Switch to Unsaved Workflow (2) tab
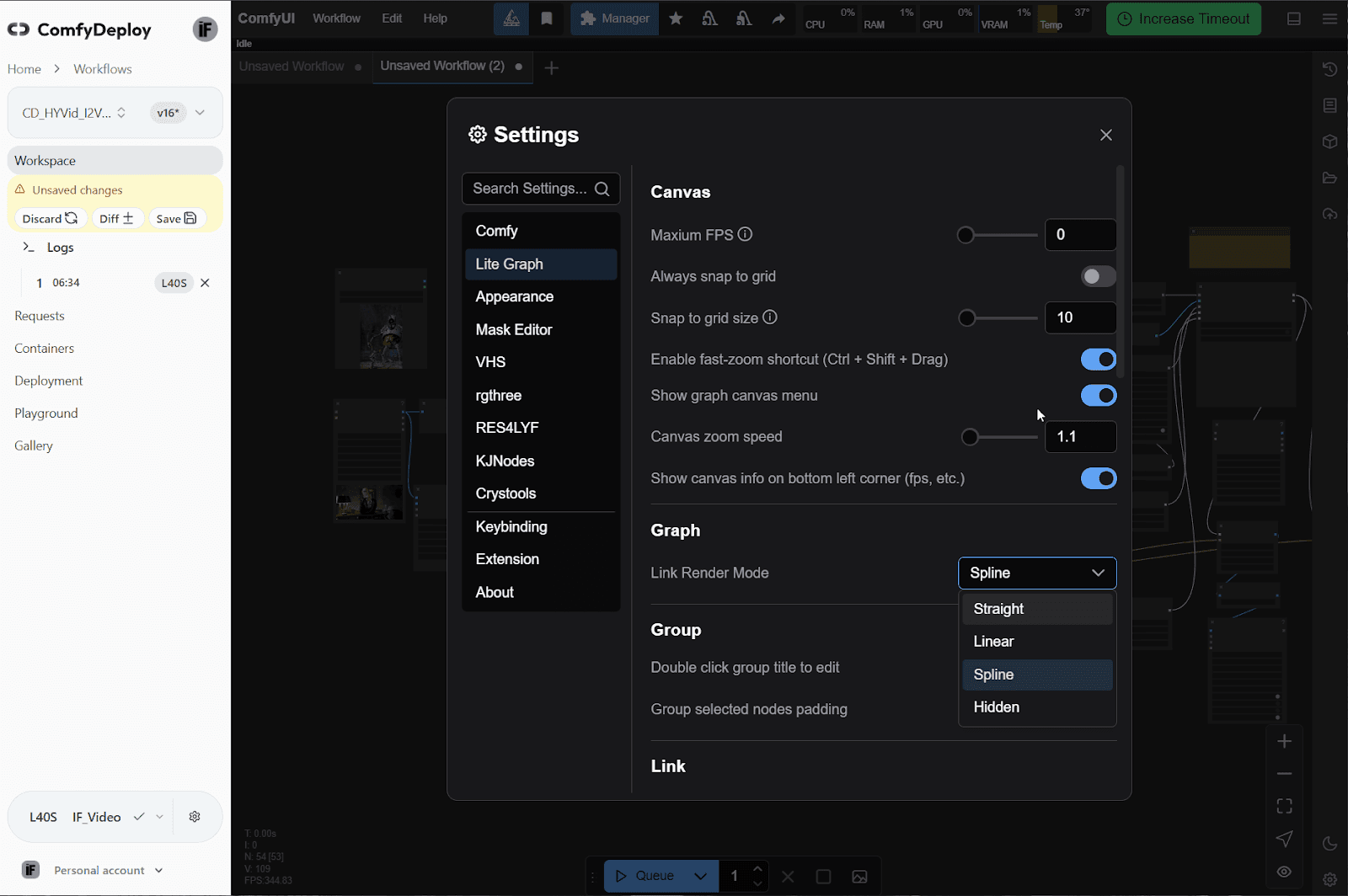 coord(442,66)
